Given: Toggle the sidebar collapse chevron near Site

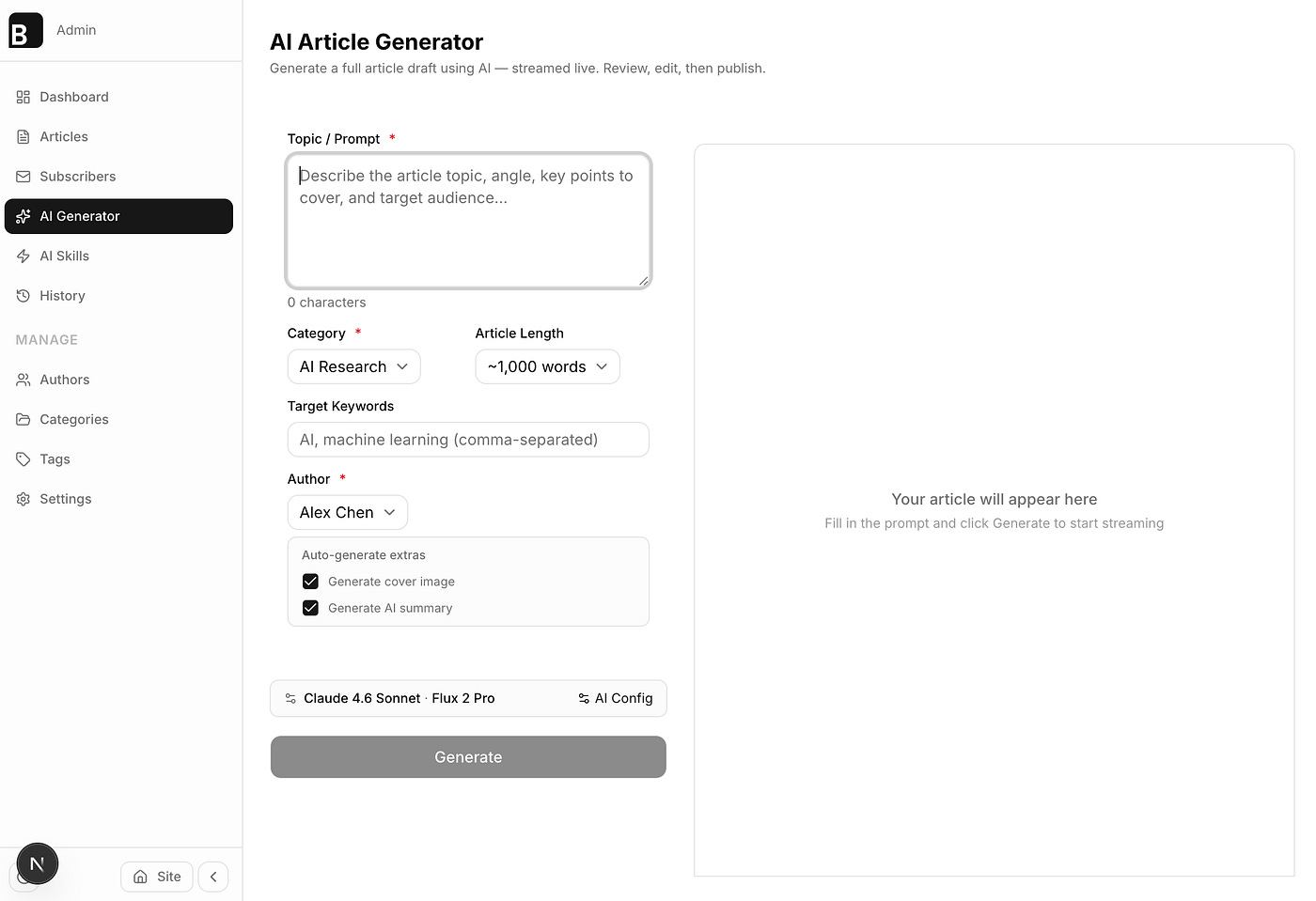Looking at the screenshot, I should pyautogui.click(x=212, y=877).
